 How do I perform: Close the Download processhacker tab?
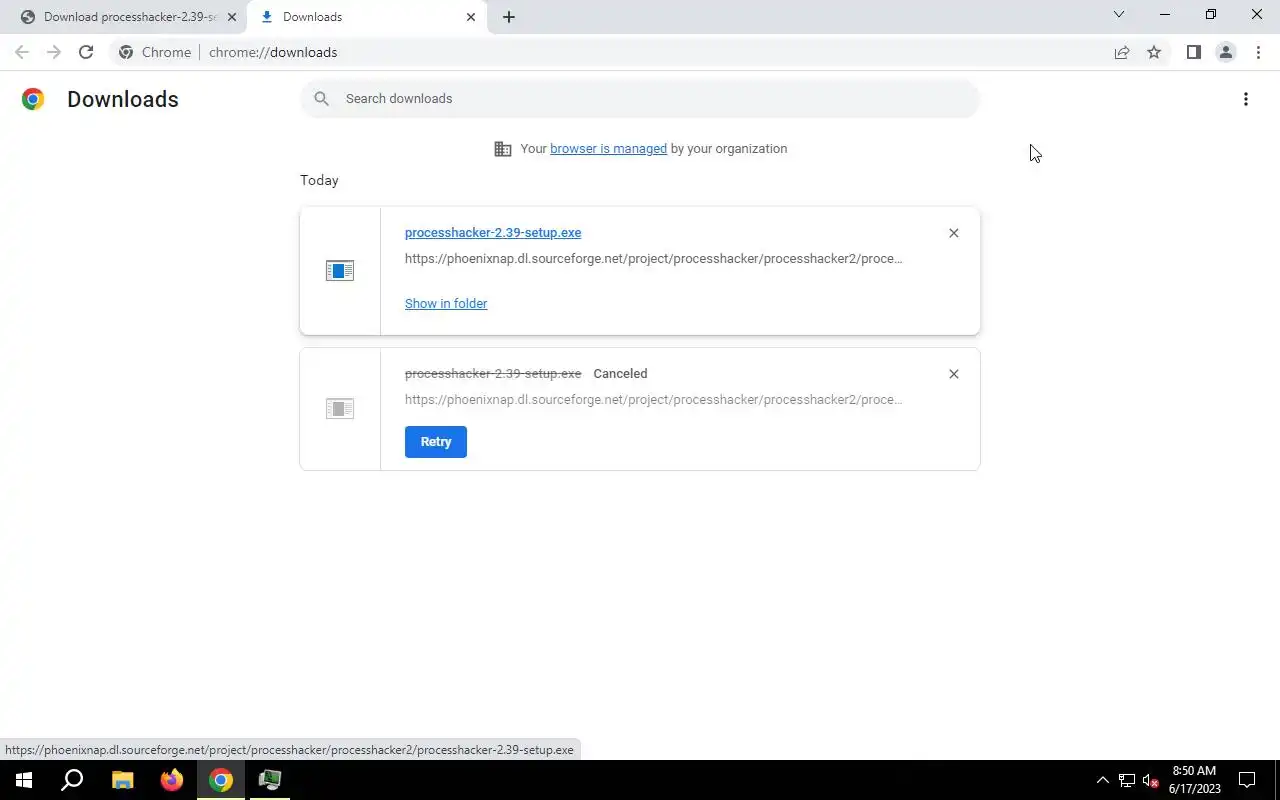231,17
